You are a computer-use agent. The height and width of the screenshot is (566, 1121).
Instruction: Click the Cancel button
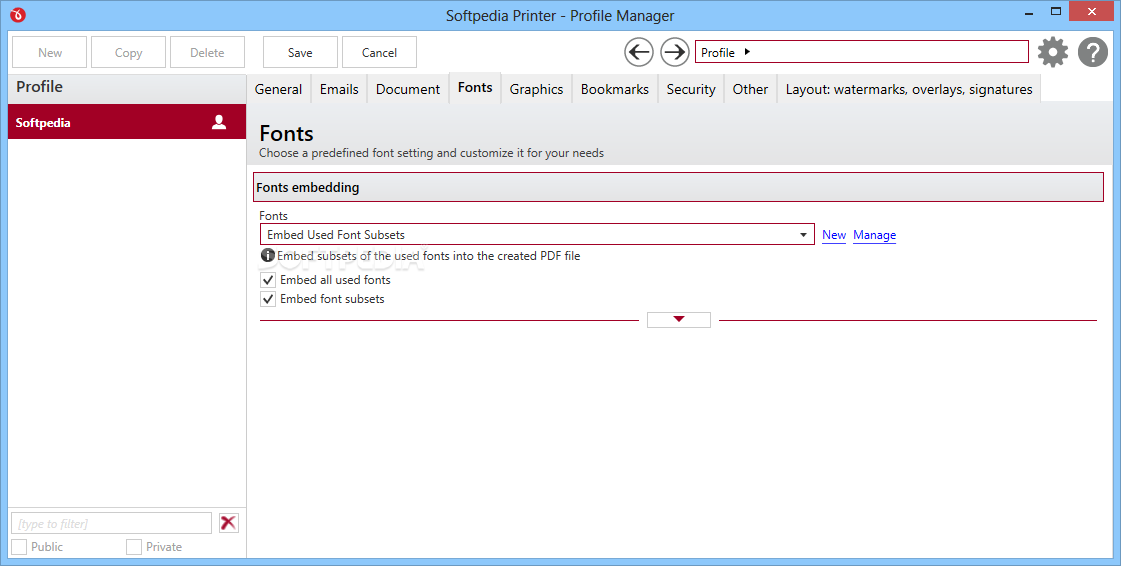380,52
